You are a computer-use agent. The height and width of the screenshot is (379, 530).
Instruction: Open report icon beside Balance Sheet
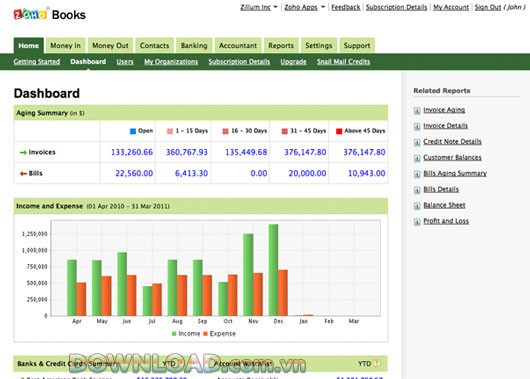417,206
